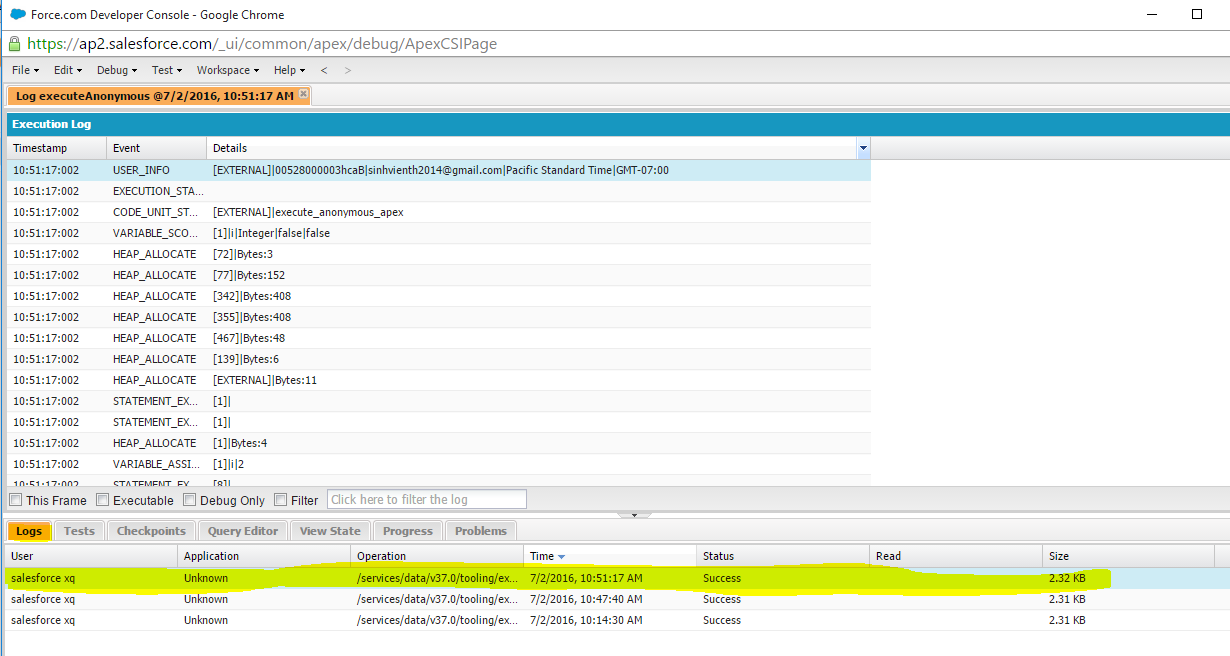Switch to the Checkpoints tab

click(151, 531)
